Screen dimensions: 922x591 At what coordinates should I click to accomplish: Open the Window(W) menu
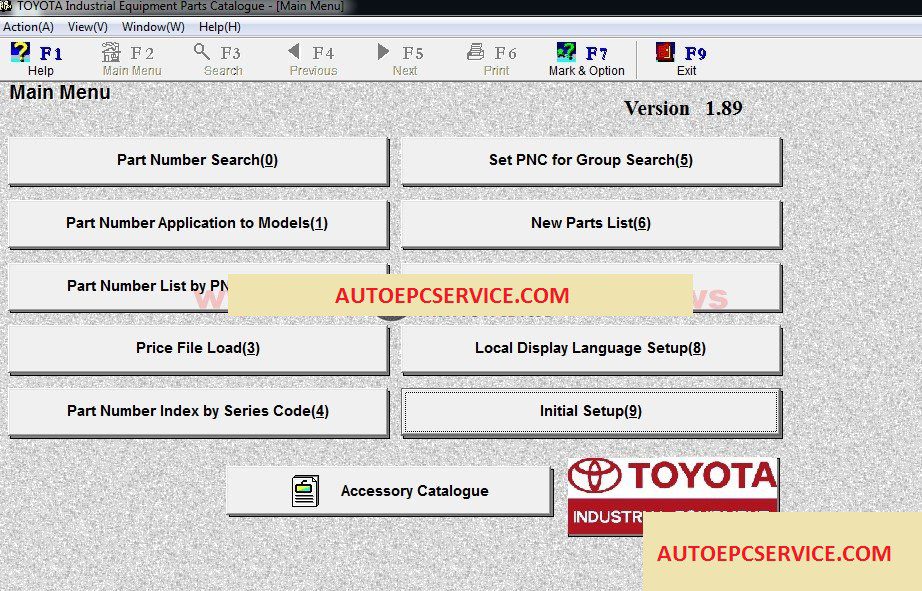point(153,27)
